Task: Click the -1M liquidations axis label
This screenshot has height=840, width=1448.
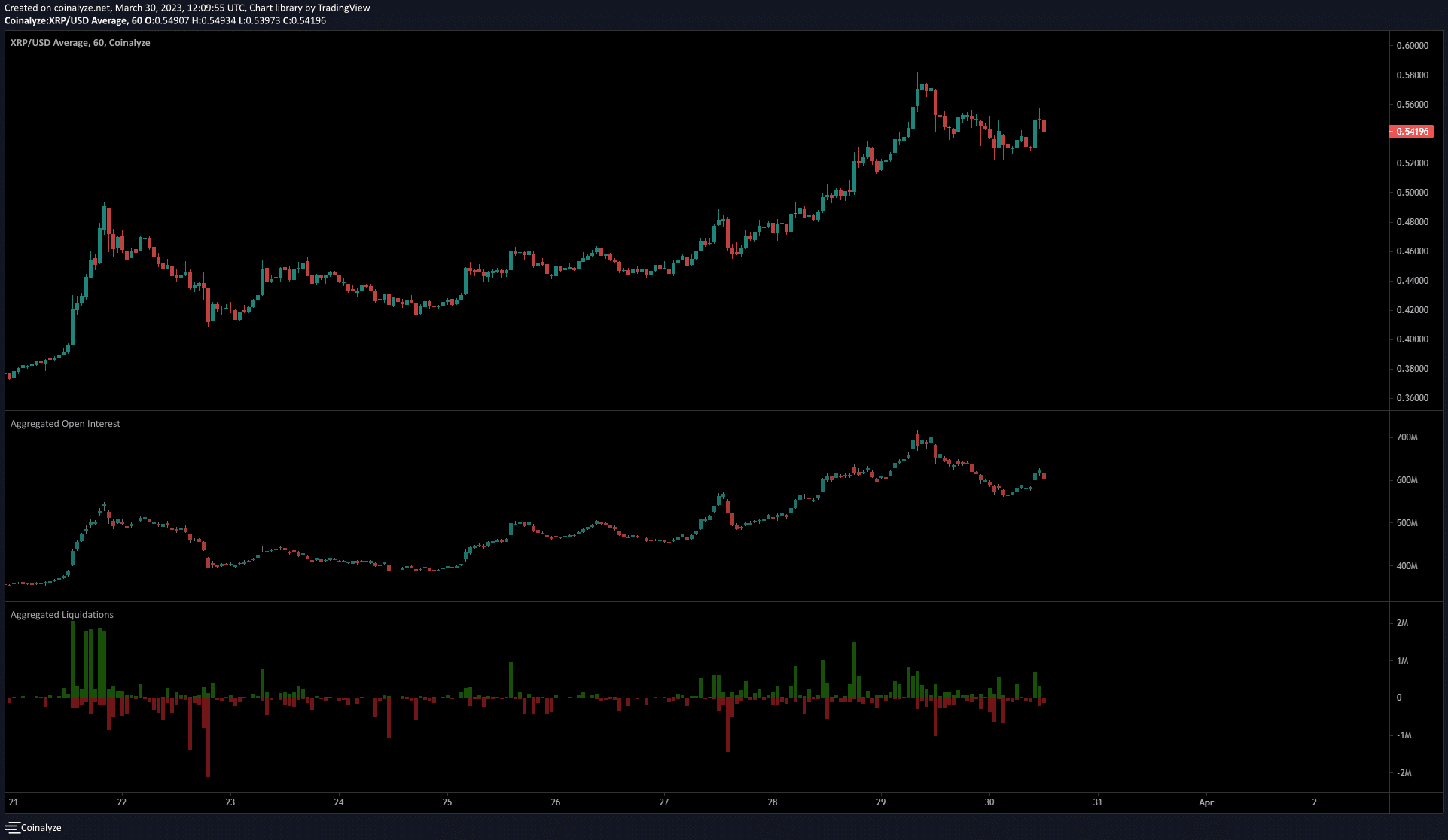Action: coord(1404,735)
